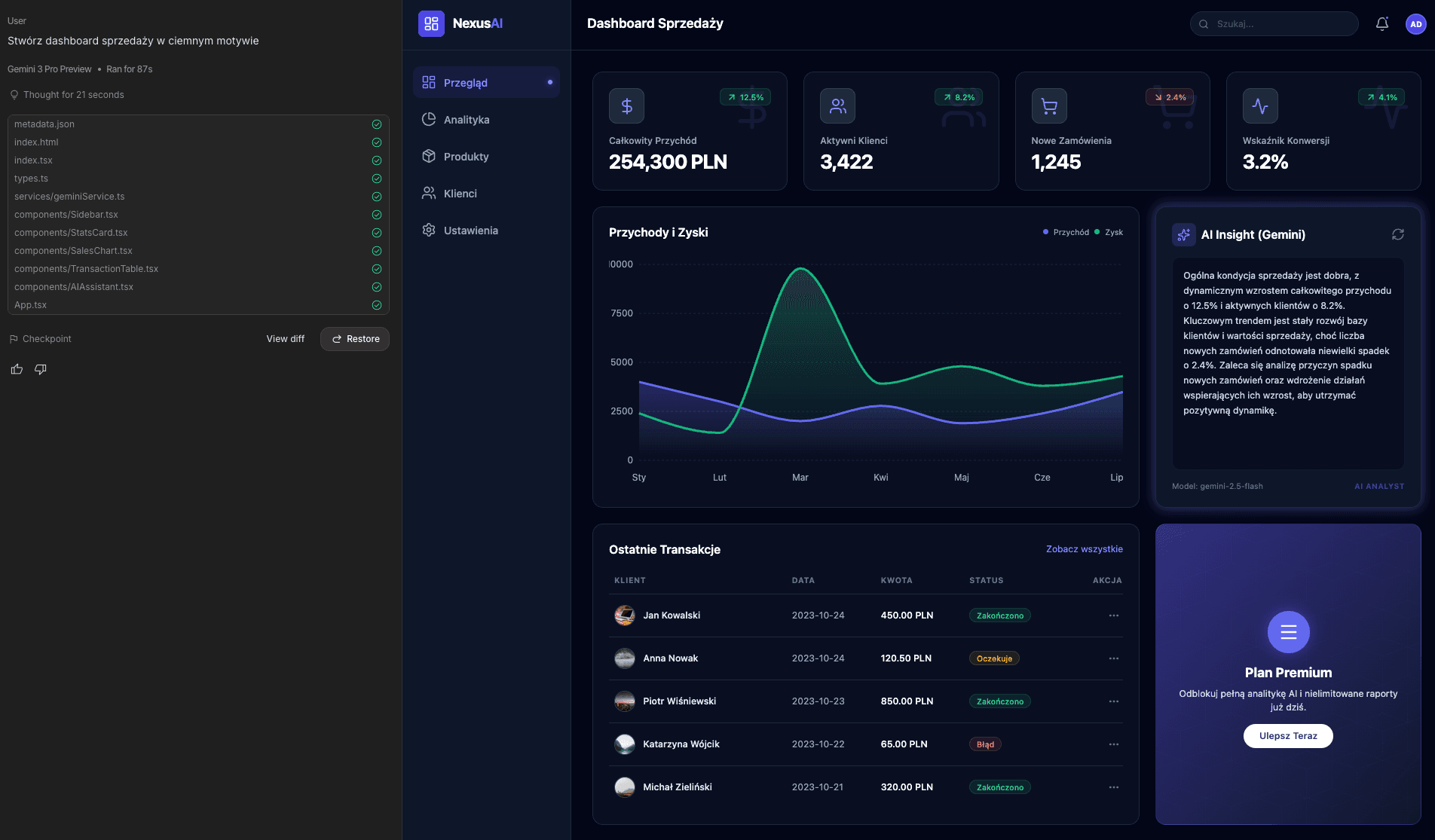1435x840 pixels.
Task: Open the 'Zobacz wszystkie' transactions link
Action: pos(1084,549)
